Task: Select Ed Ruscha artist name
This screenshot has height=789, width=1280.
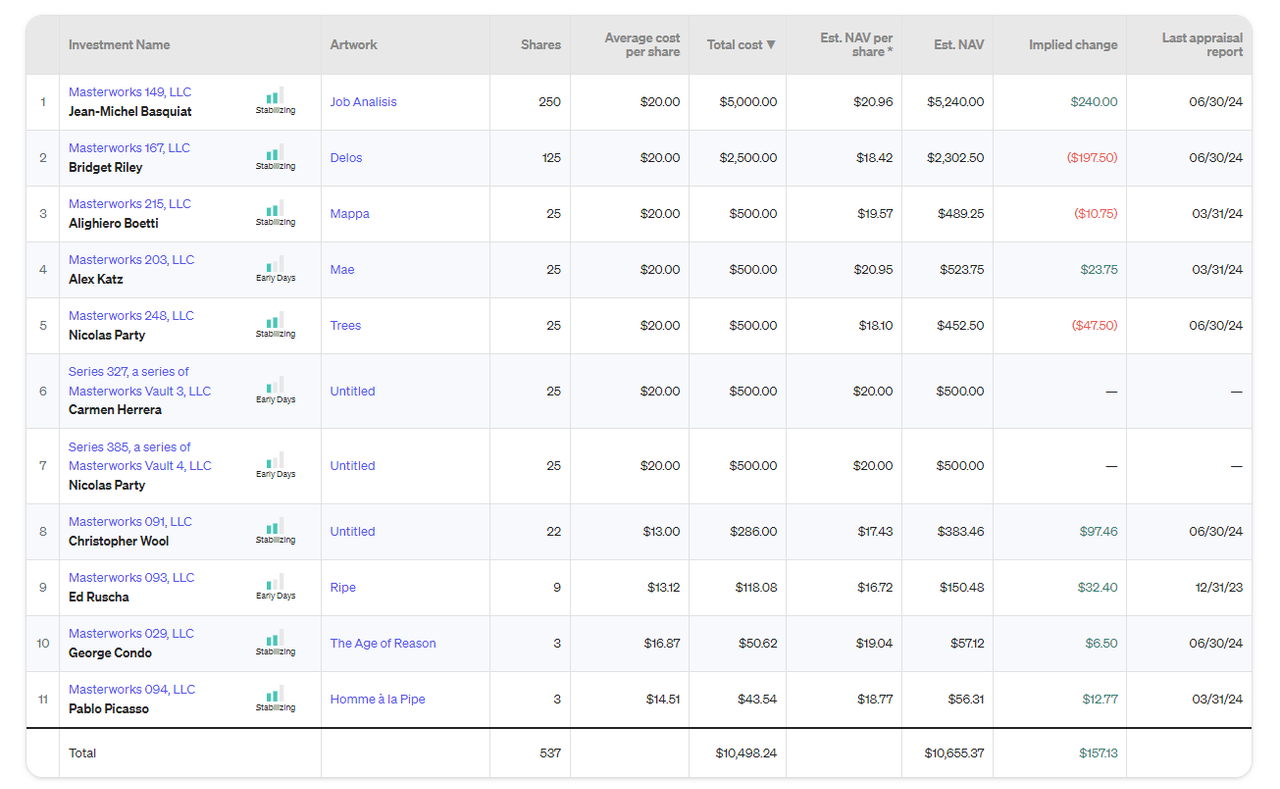Action: coord(99,598)
